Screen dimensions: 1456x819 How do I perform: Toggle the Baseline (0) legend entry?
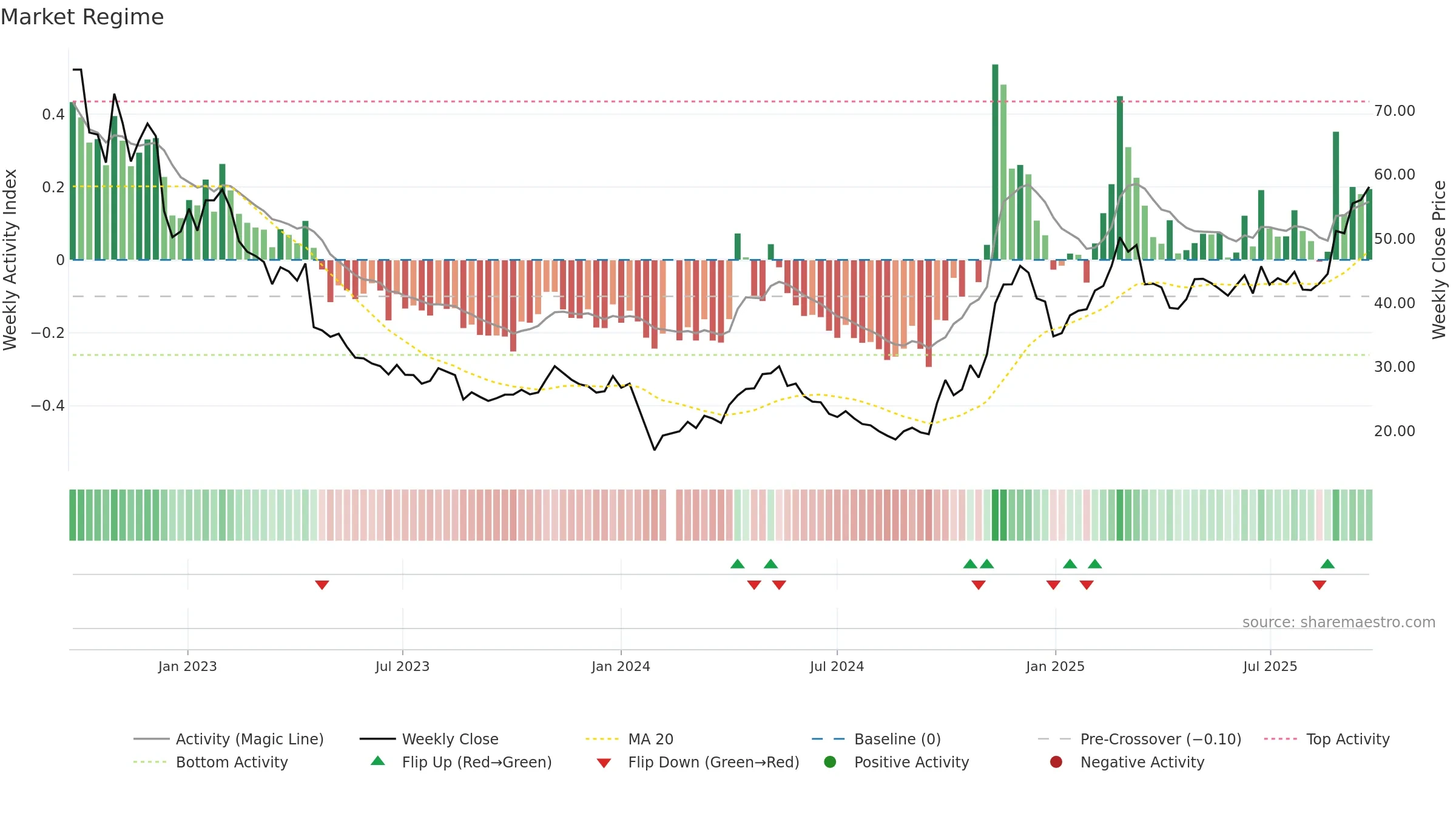click(x=876, y=739)
